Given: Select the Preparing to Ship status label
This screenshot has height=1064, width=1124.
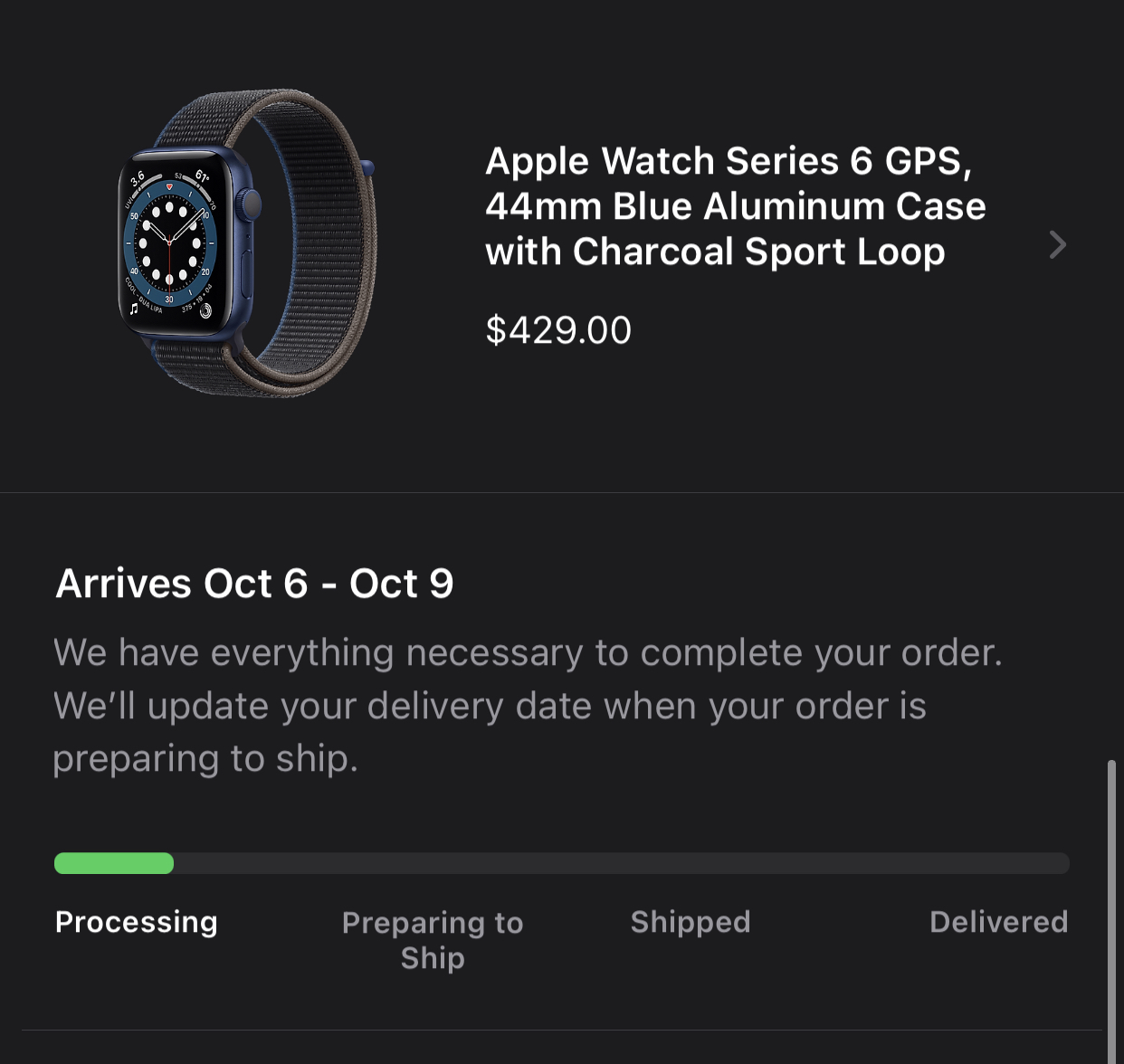Looking at the screenshot, I should click(433, 940).
